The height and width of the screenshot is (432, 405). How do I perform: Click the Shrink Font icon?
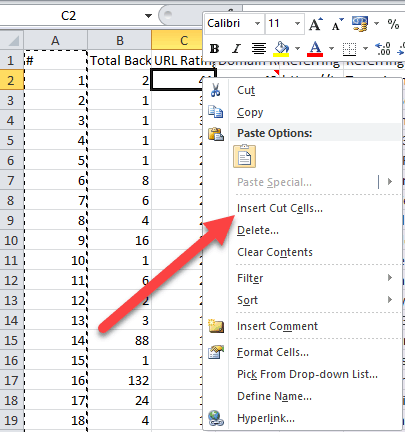coord(337,24)
